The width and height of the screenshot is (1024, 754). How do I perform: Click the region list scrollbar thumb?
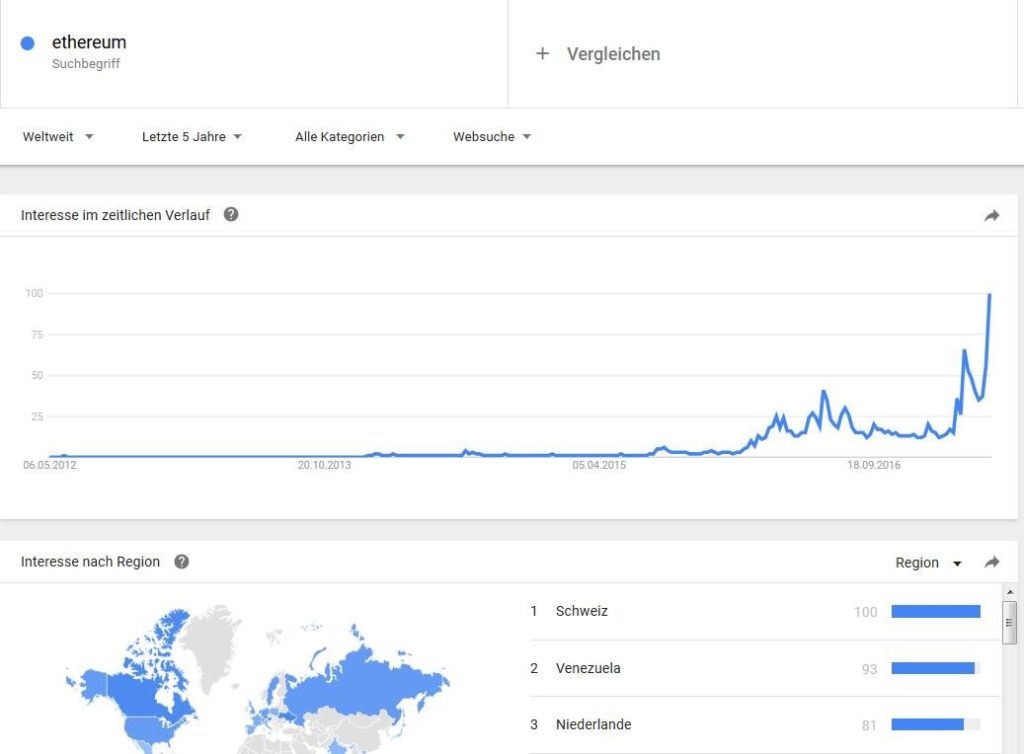(1010, 622)
